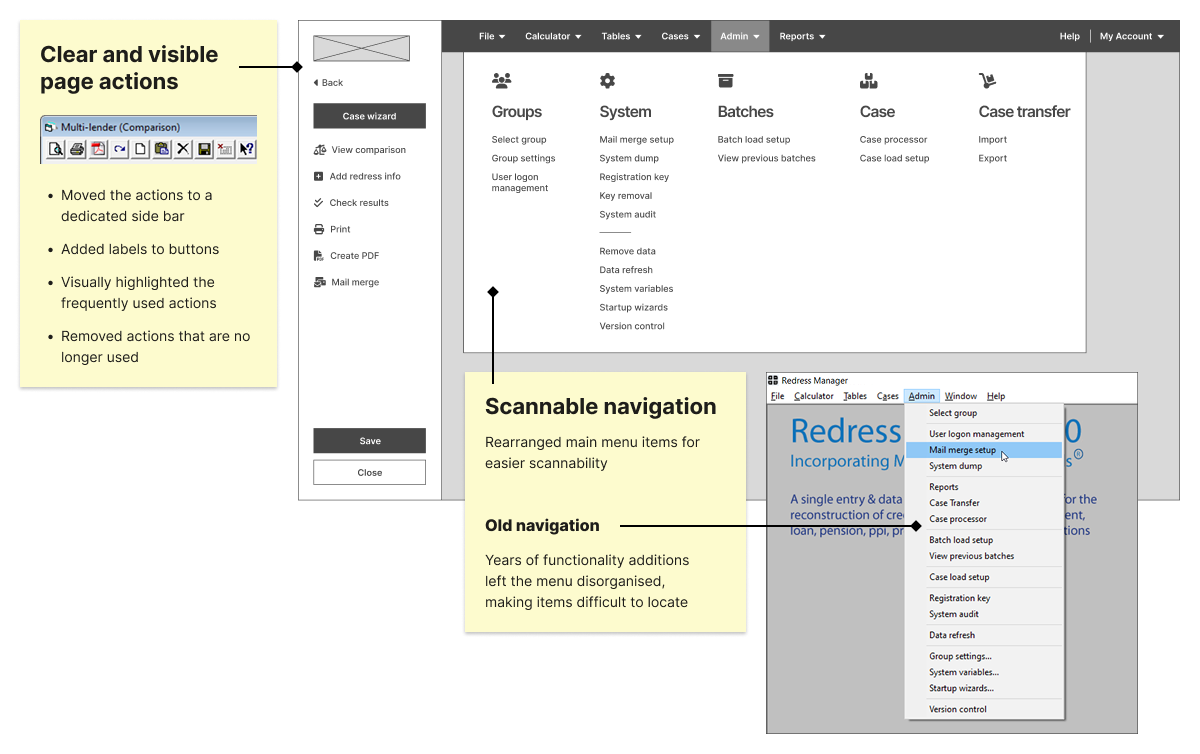Open the My Account dropdown
Image resolution: width=1200 pixels, height=754 pixels.
point(1131,36)
